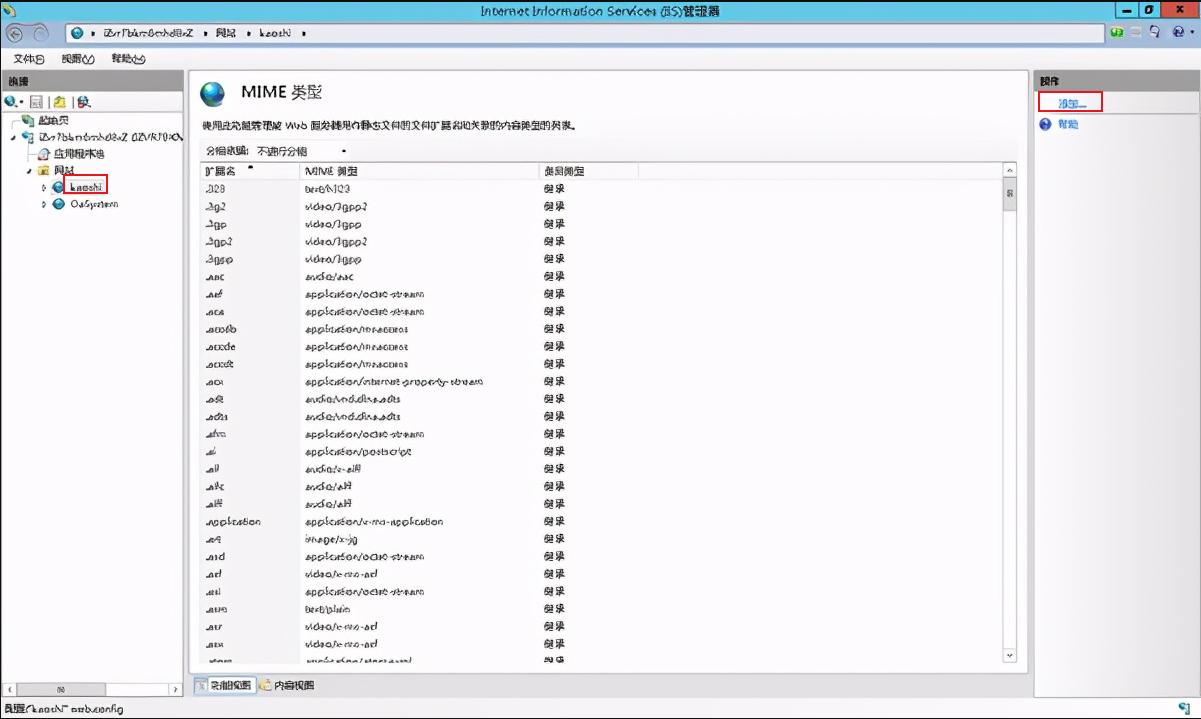The image size is (1201, 719).
Task: Click the Forward navigation arrow button
Action: 40,33
